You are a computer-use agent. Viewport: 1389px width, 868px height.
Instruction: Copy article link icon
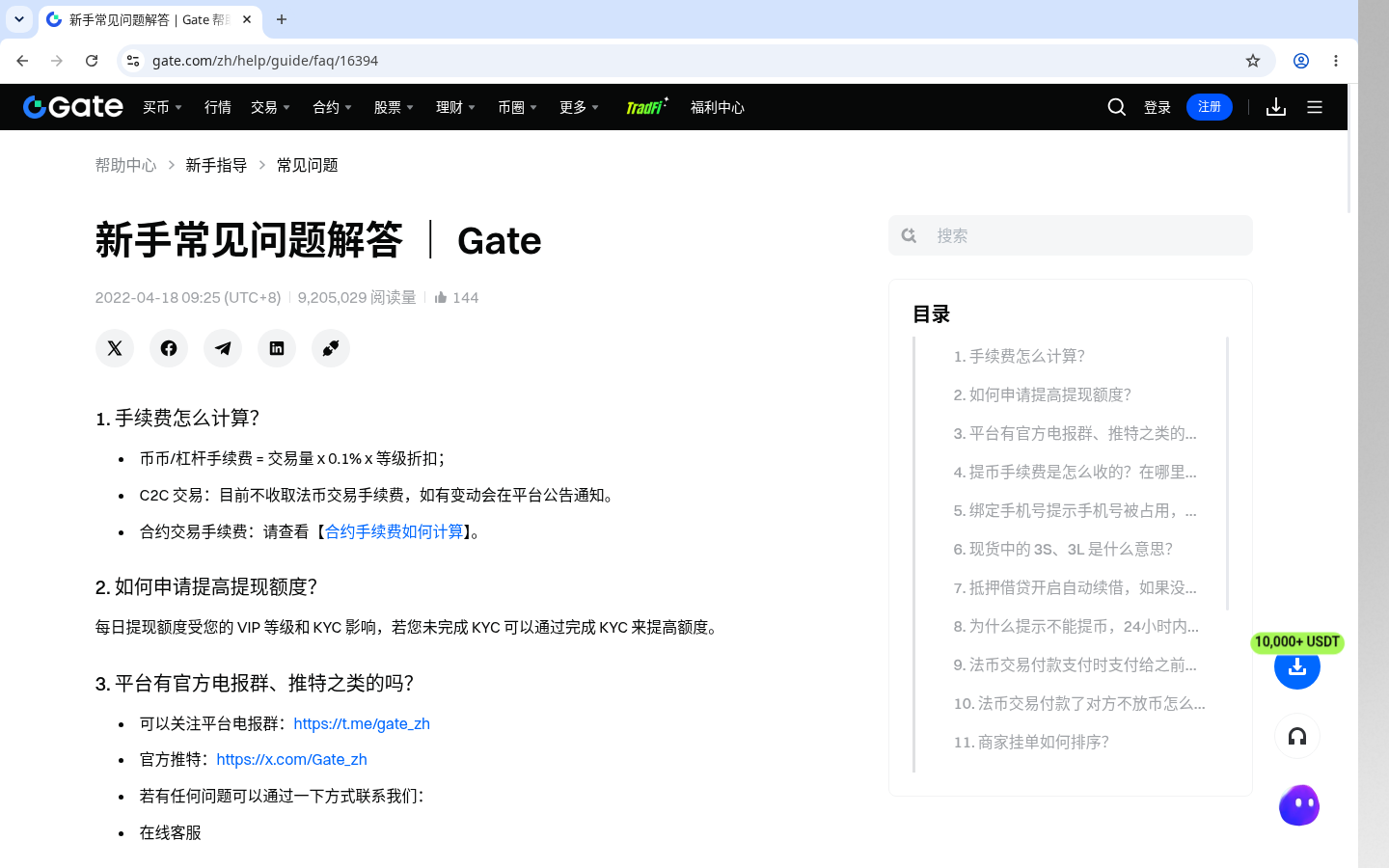point(331,348)
